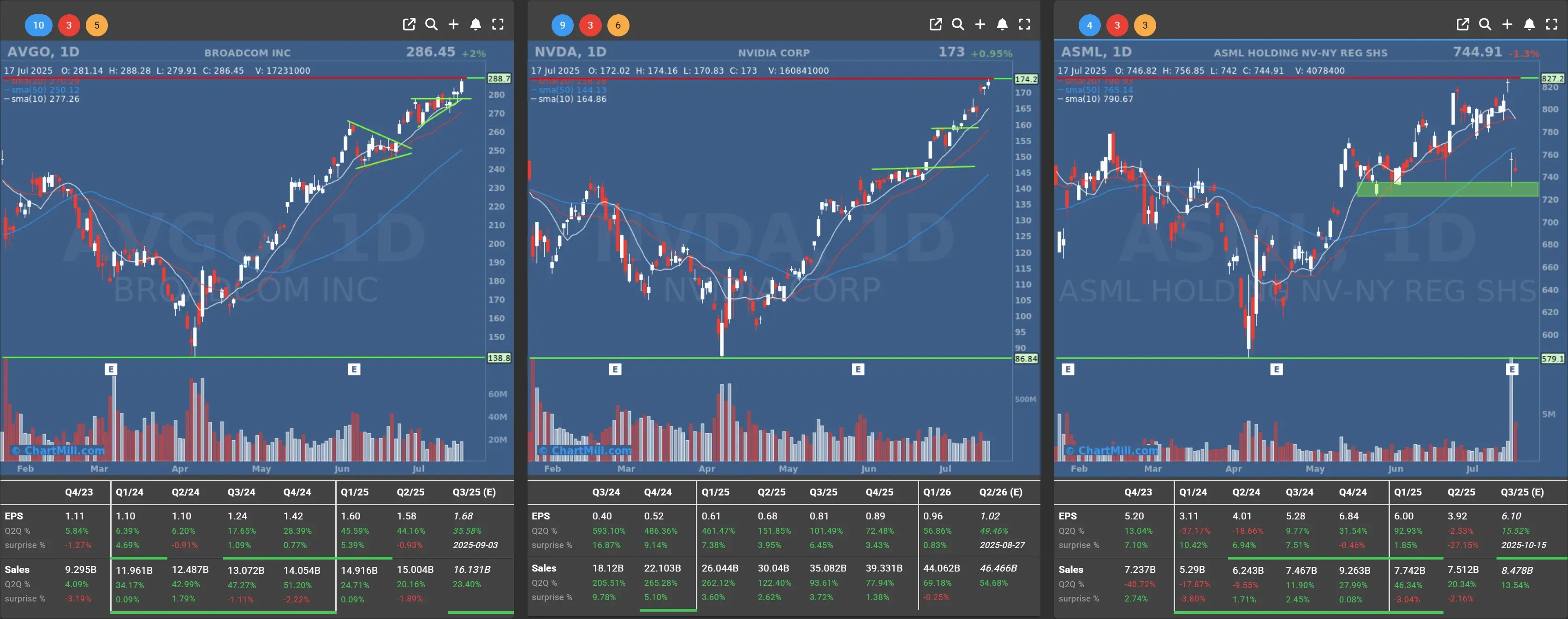This screenshot has height=619, width=1568.
Task: Add NVDA with plus icon
Action: tap(980, 24)
